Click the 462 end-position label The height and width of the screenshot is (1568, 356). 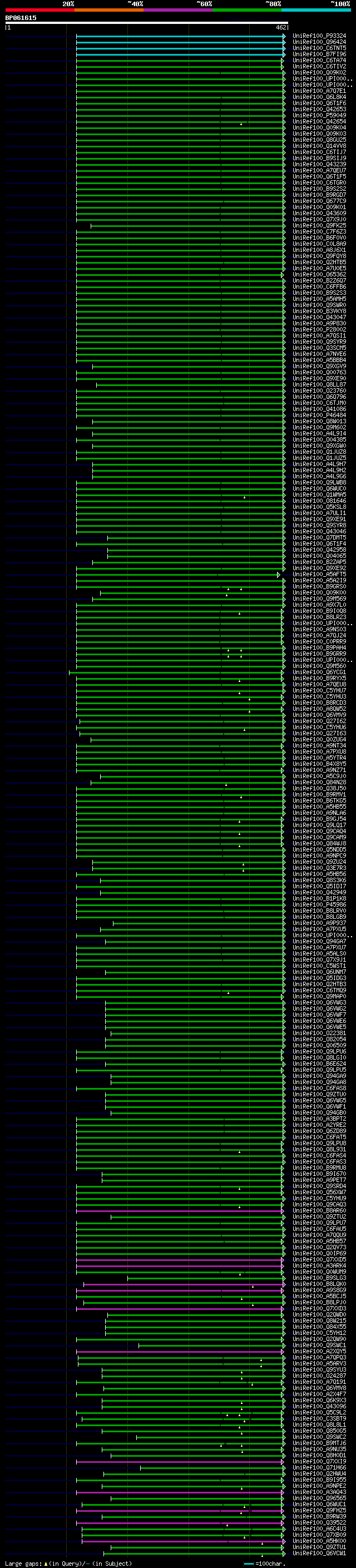(x=280, y=27)
